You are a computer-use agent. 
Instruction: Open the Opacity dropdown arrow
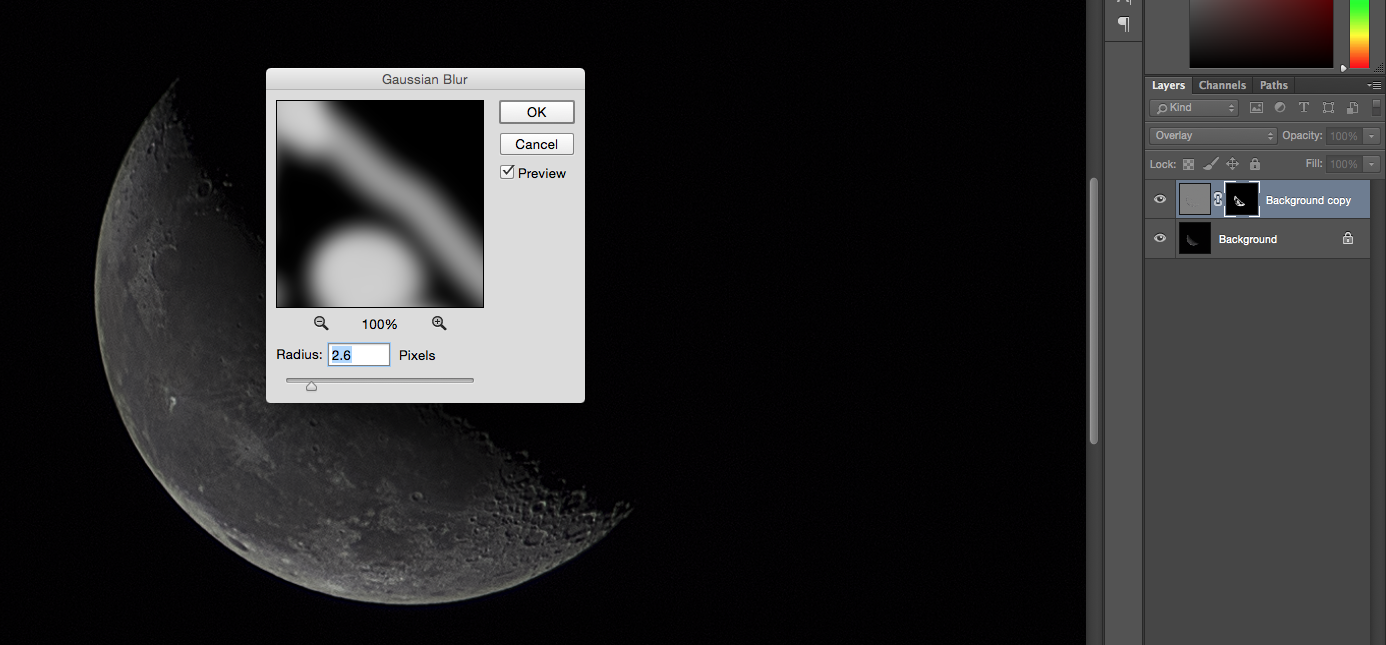coord(1371,136)
